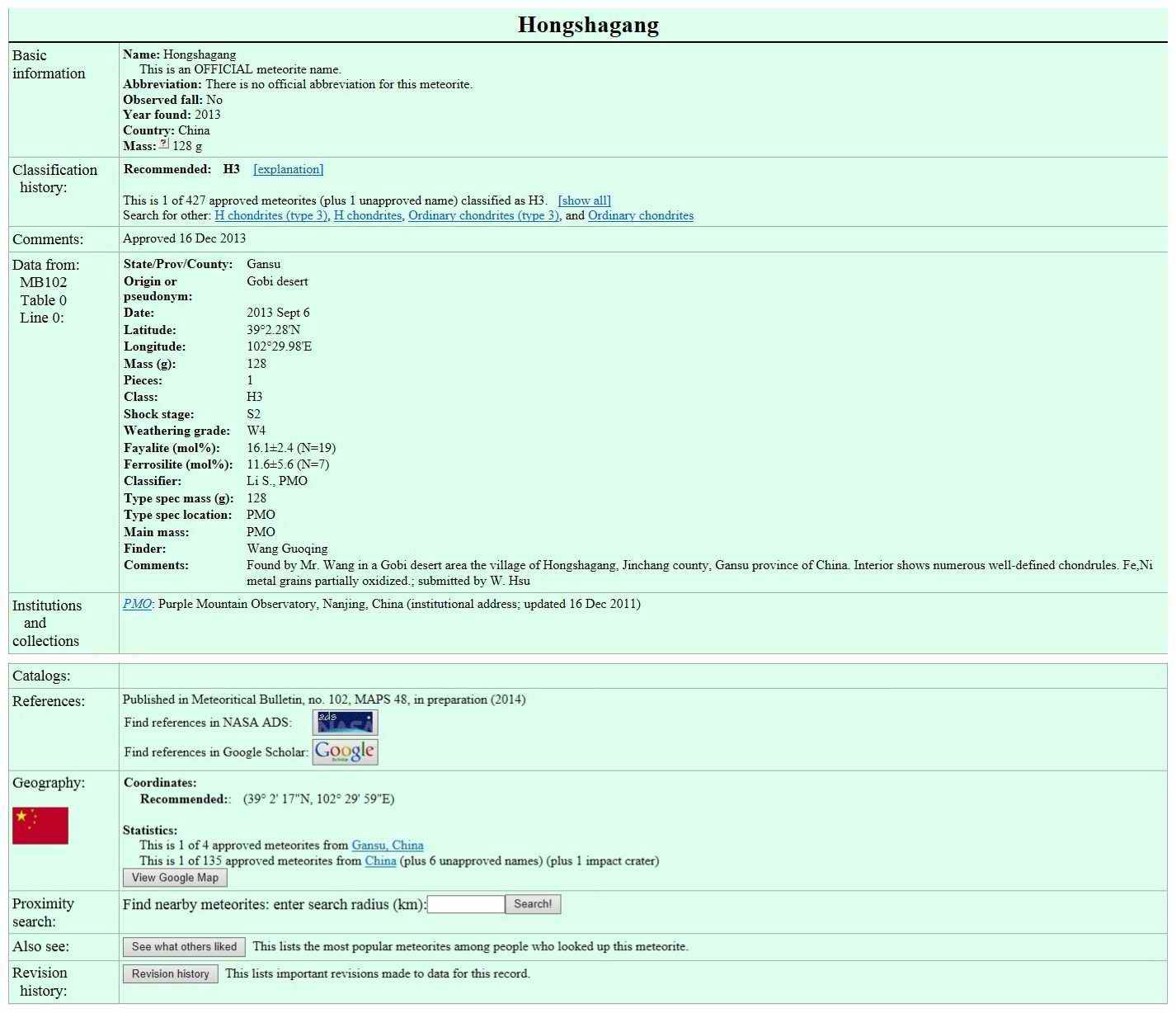Screen dimensions: 1176x1013
Task: Select the State/Prov/County value Gansu
Action: 264,264
